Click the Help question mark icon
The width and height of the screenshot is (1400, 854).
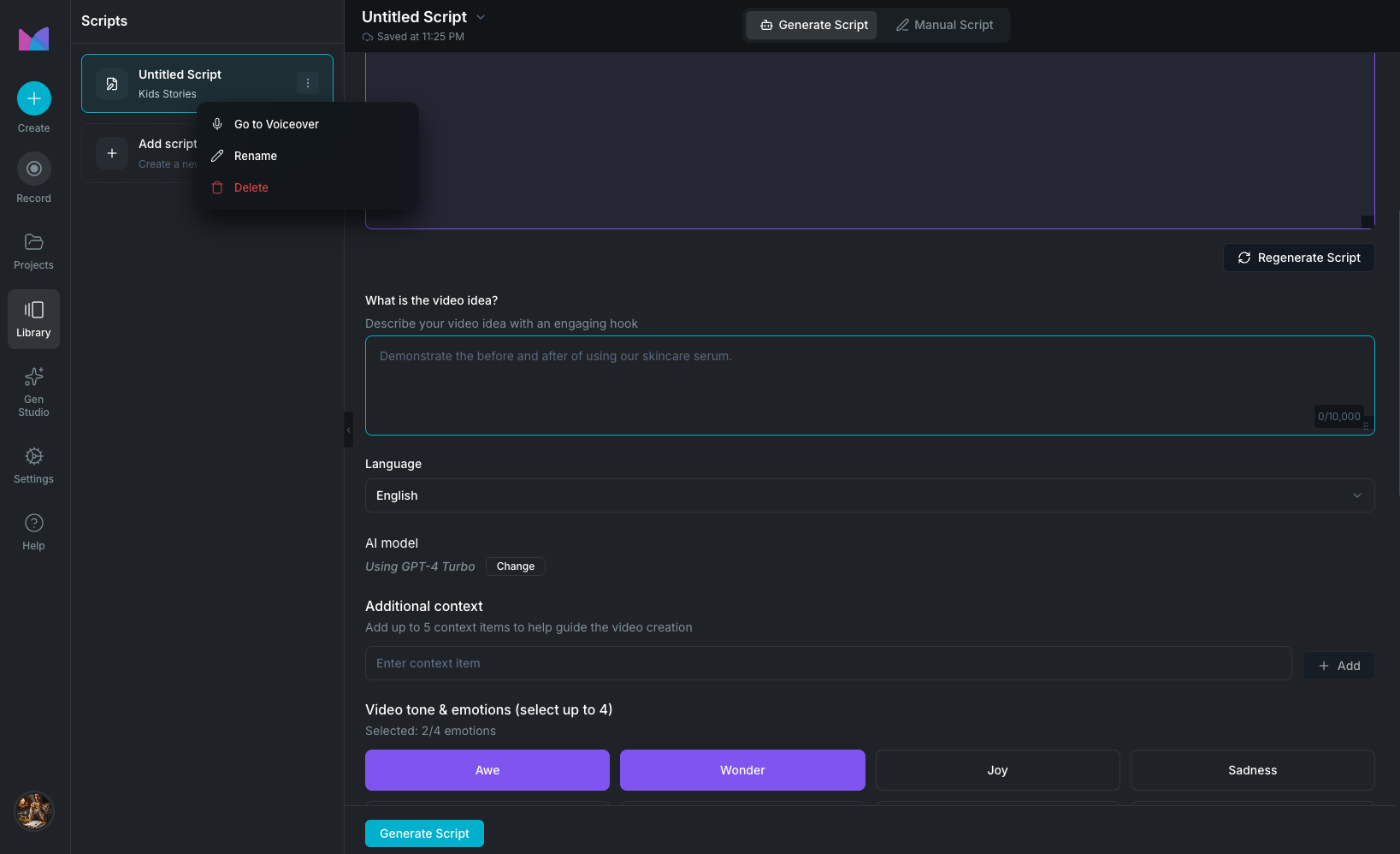pos(33,522)
